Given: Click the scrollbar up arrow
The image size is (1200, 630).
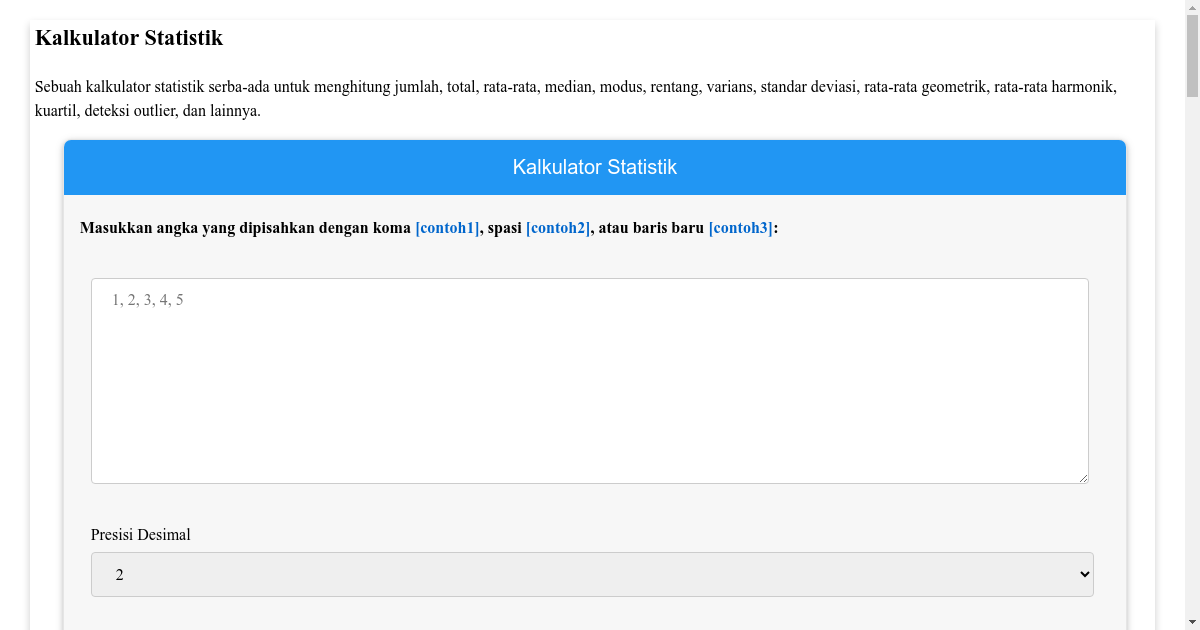Looking at the screenshot, I should 1191,8.
